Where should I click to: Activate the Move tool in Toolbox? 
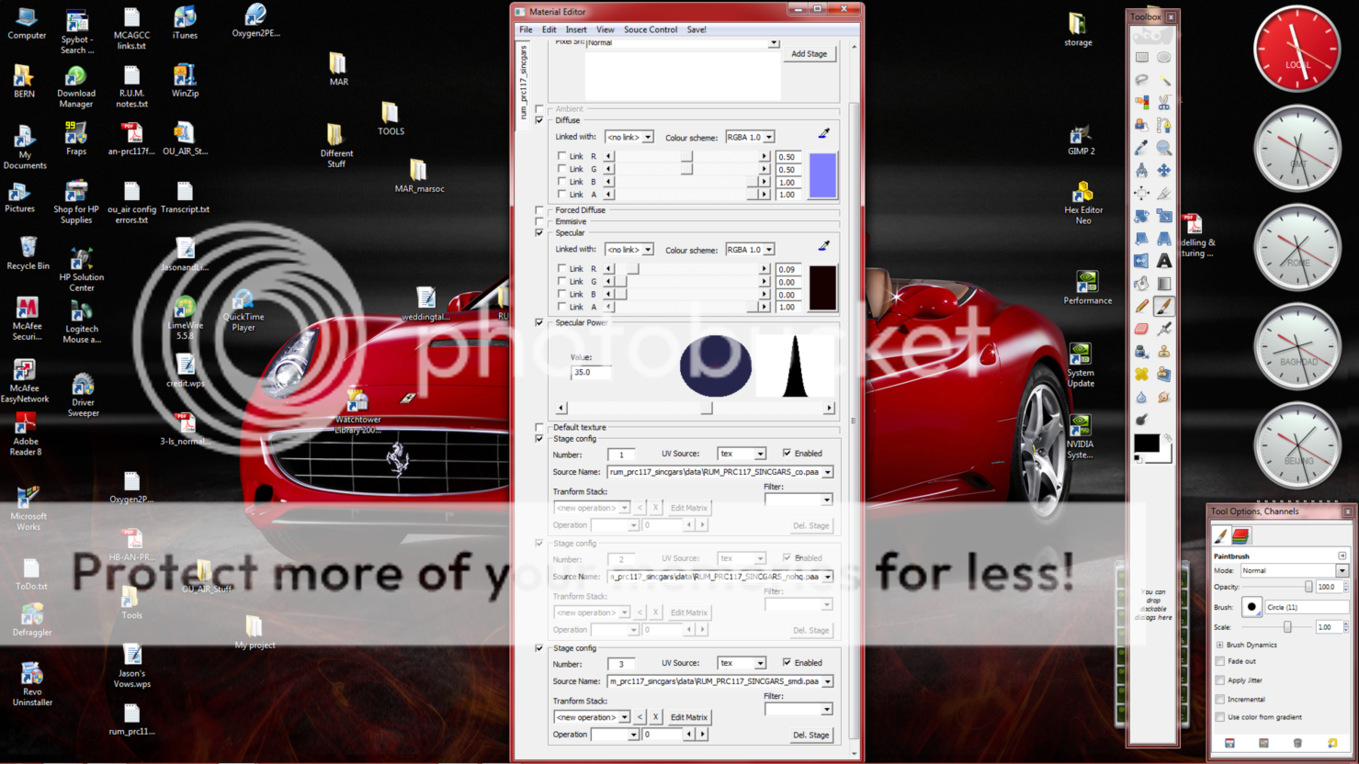coord(1164,171)
